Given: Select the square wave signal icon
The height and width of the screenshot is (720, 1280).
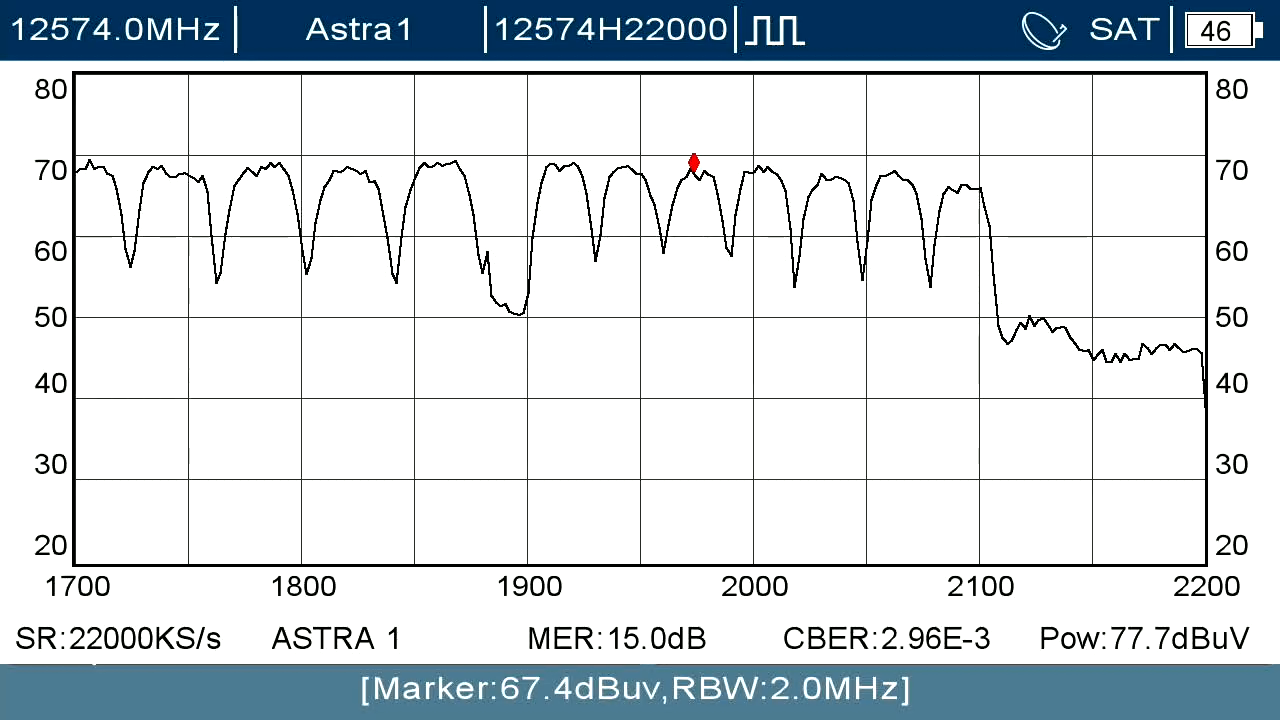Looking at the screenshot, I should tap(774, 30).
